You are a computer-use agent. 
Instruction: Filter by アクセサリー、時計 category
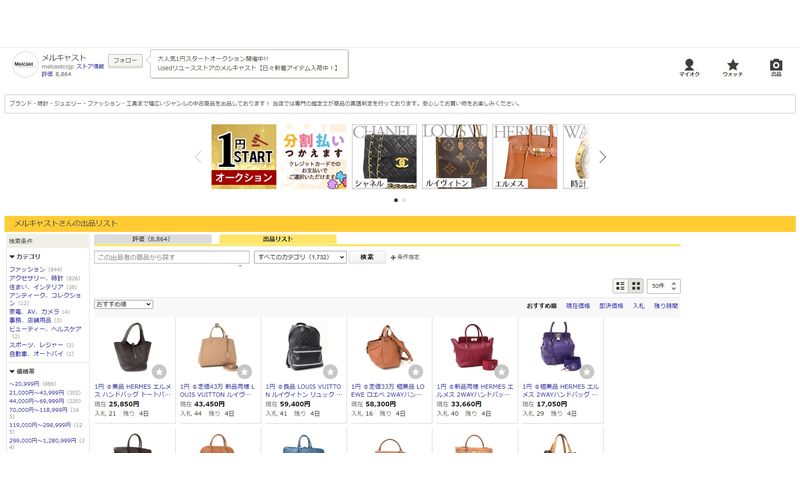(36, 279)
